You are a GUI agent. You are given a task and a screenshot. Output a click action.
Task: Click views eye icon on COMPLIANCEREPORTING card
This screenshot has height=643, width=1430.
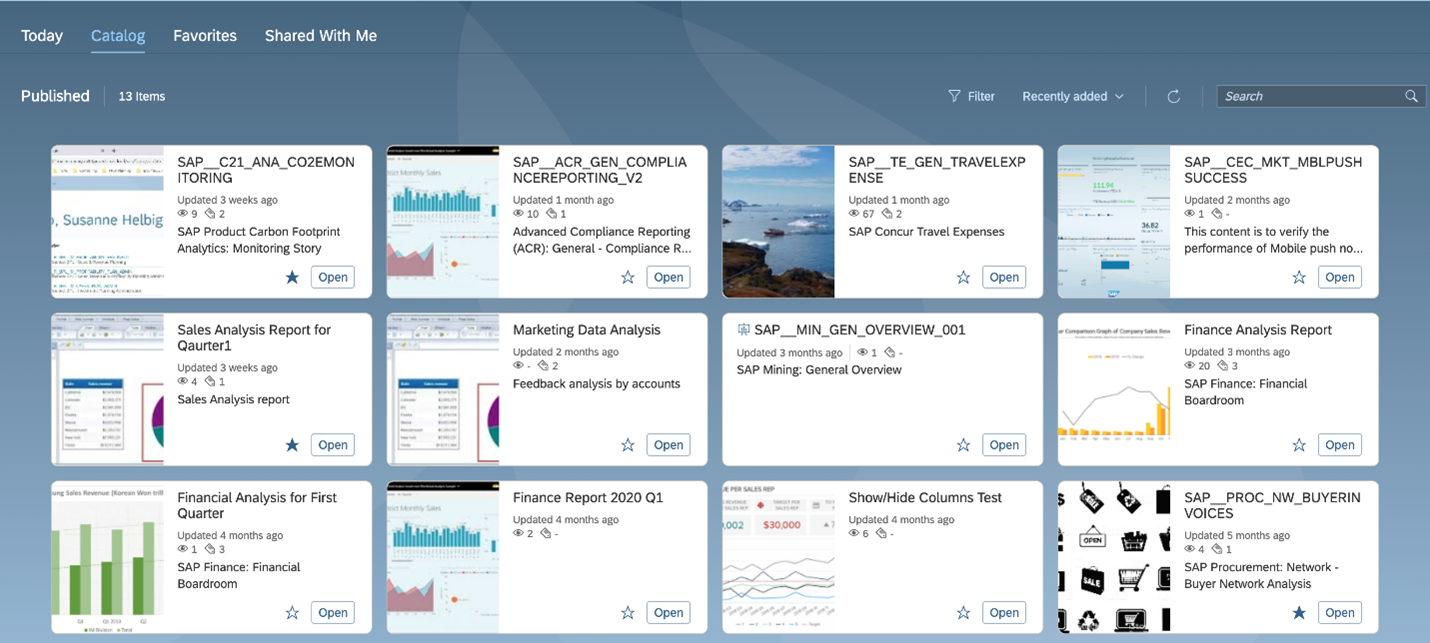[x=519, y=214]
